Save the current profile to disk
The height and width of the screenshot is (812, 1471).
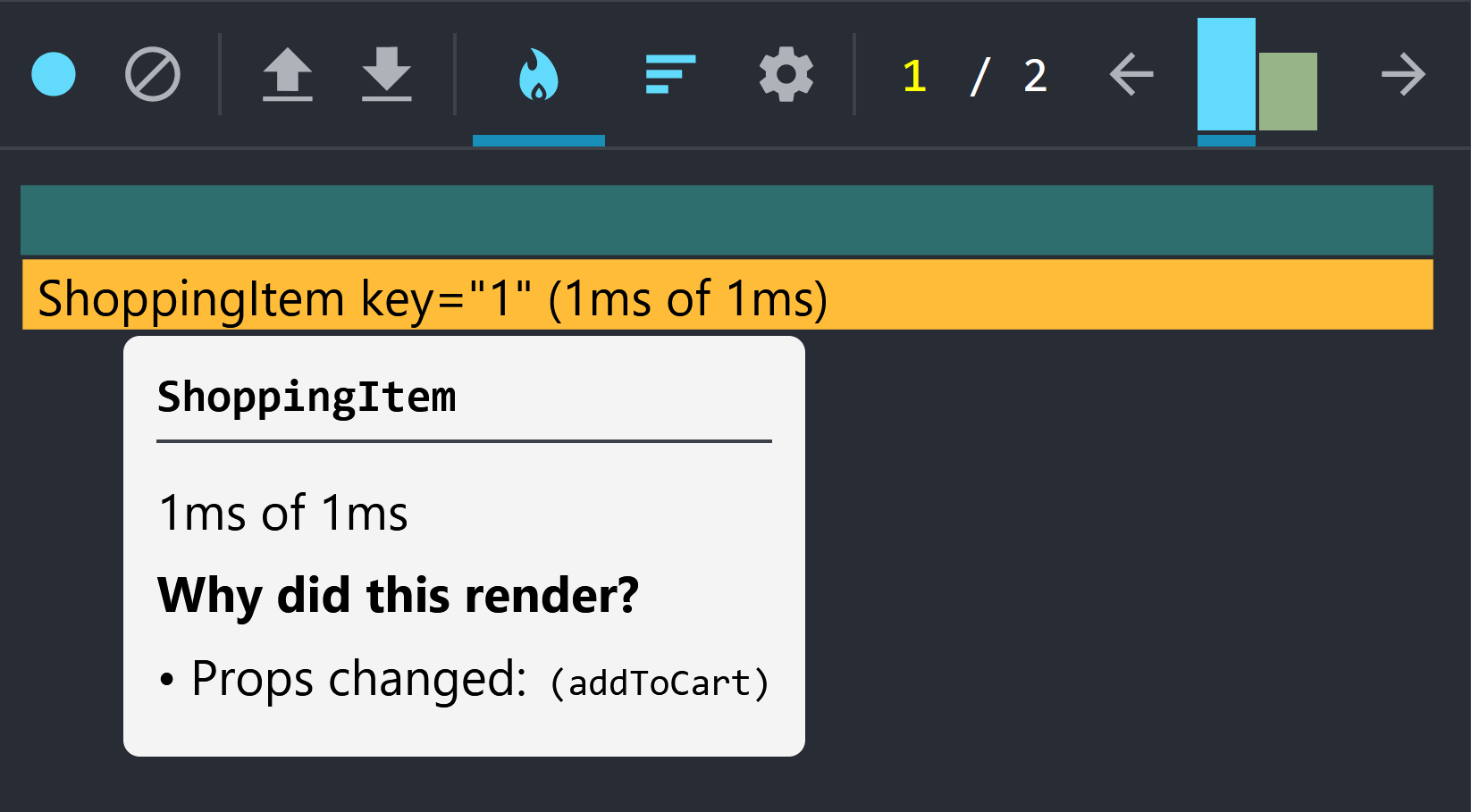pos(387,75)
